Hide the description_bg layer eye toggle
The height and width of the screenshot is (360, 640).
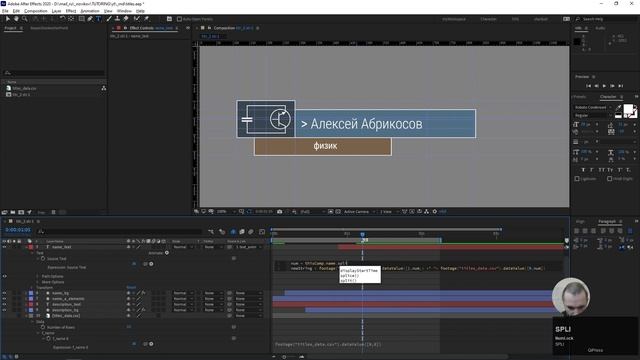click(x=4, y=310)
